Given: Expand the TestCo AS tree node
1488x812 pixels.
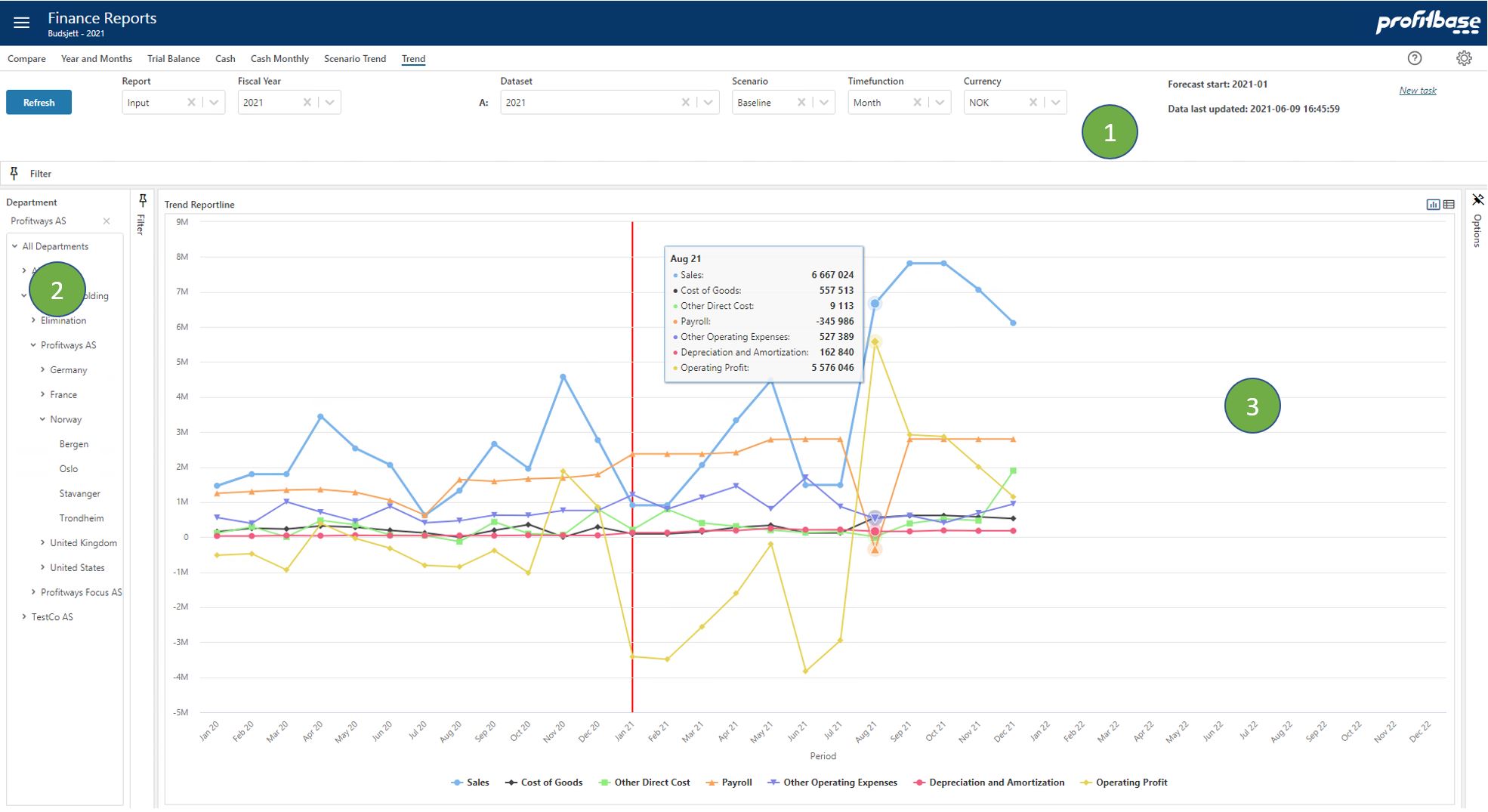Looking at the screenshot, I should [24, 617].
